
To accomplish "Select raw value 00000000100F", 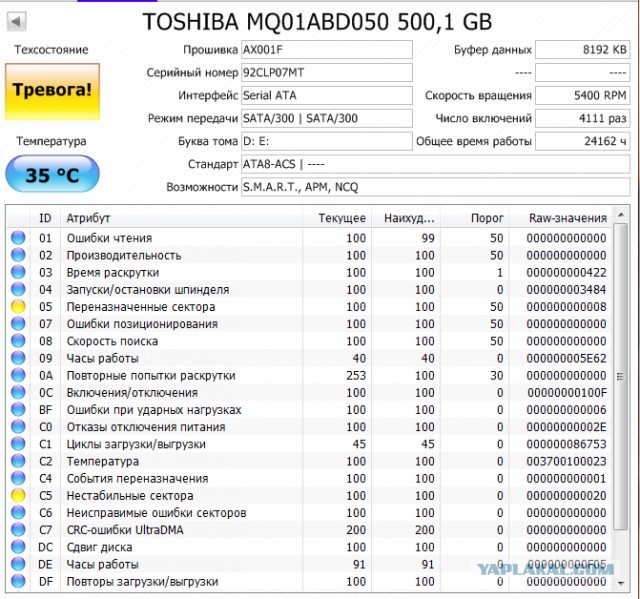I will point(567,393).
